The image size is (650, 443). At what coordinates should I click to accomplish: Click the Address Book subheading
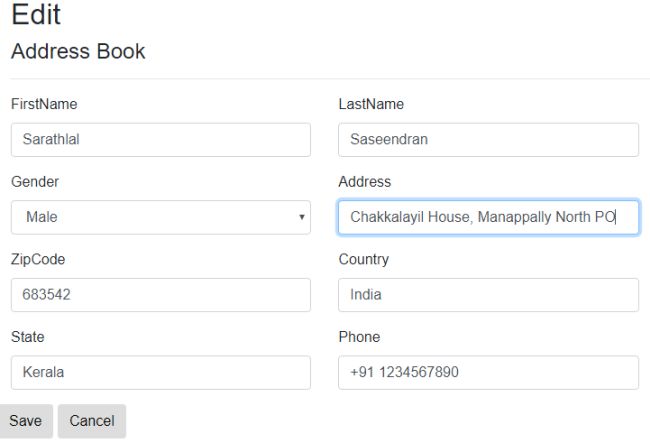tap(78, 51)
